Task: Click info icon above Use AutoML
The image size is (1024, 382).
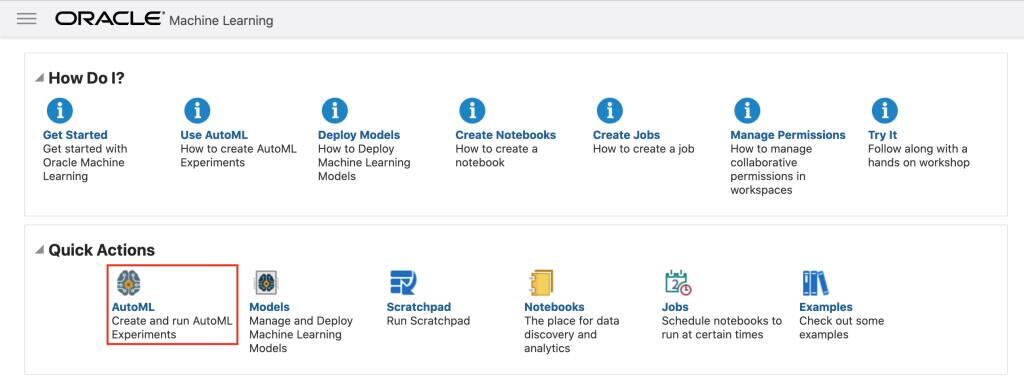Action: 197,110
